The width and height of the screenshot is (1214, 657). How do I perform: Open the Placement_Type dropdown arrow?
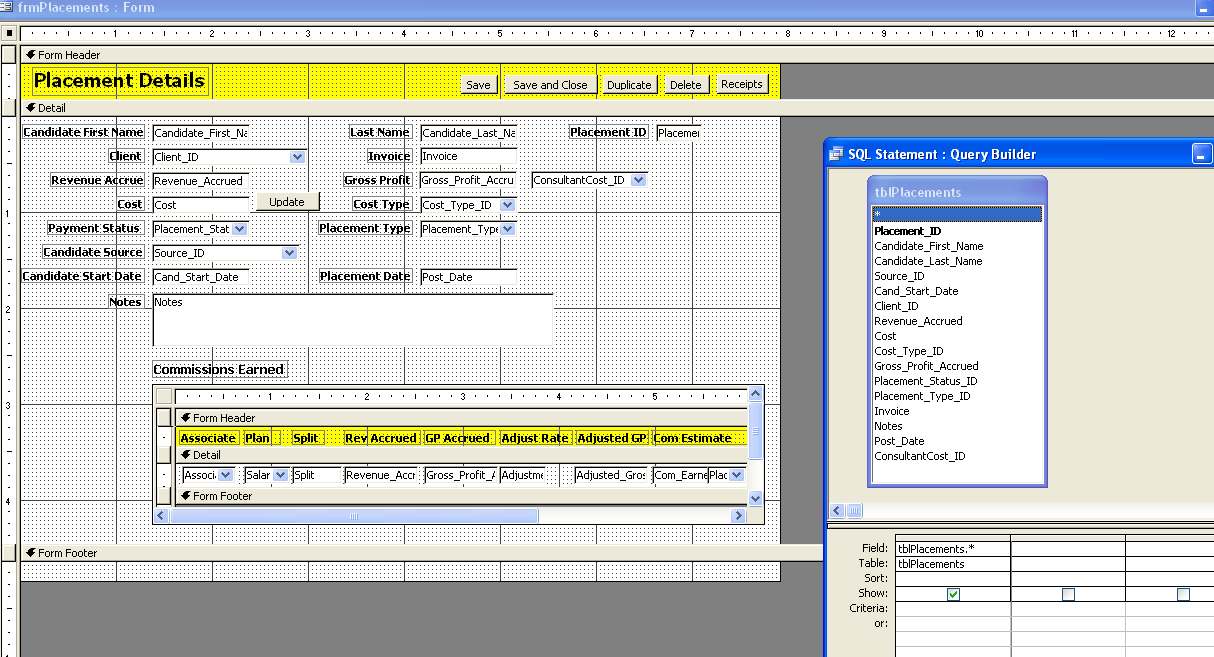508,228
